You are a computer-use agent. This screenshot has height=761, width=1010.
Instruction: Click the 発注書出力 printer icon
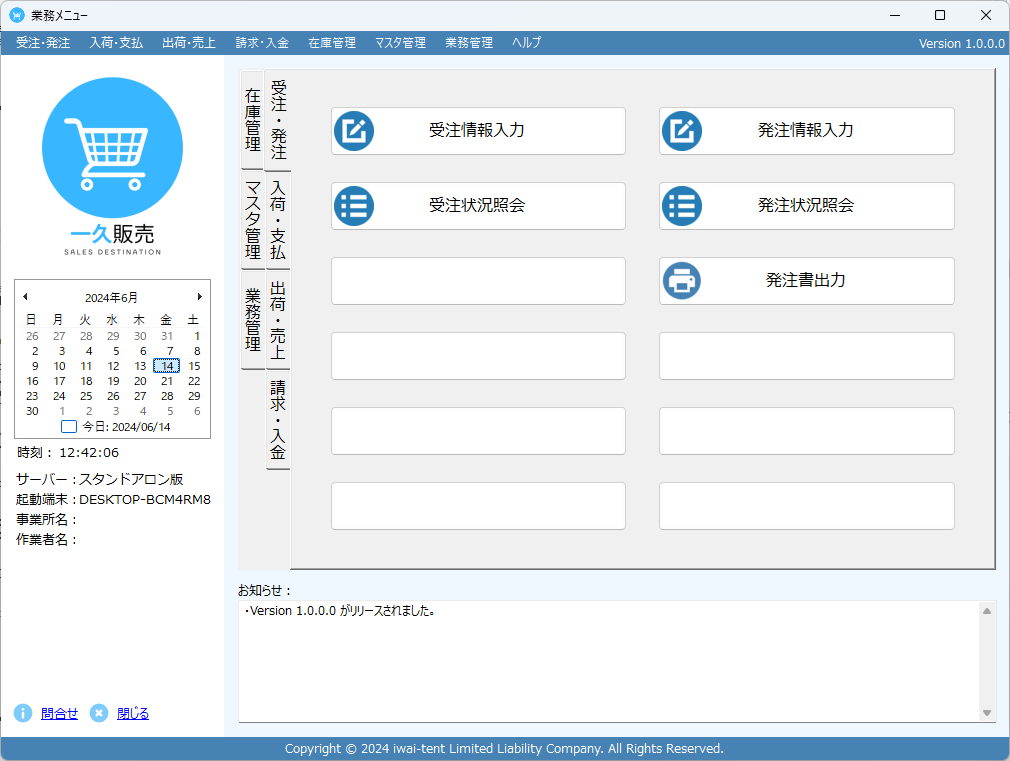681,281
